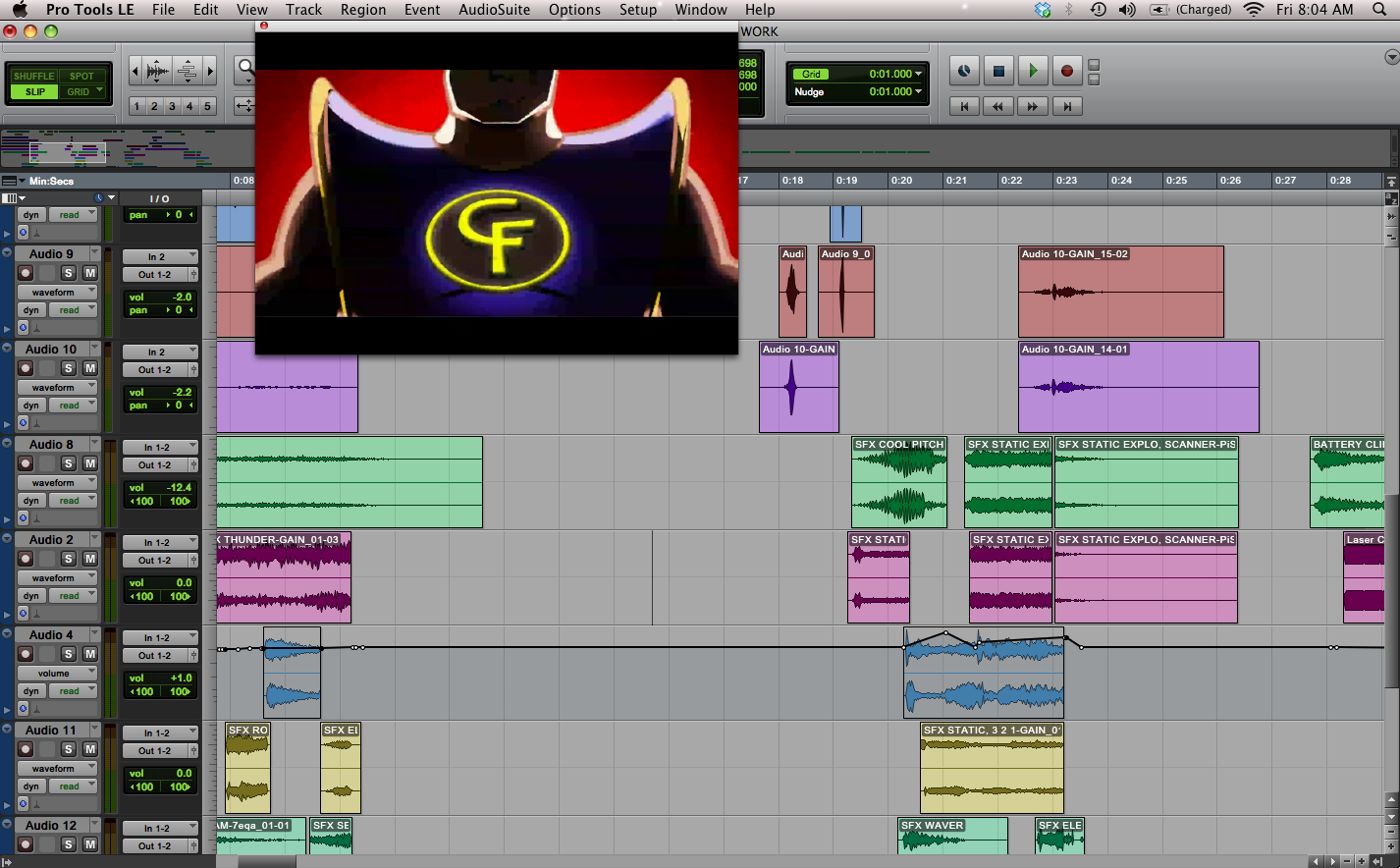Click Audio 8 elastic audio plug-in icon
Image resolution: width=1400 pixels, height=868 pixels.
pos(24,517)
